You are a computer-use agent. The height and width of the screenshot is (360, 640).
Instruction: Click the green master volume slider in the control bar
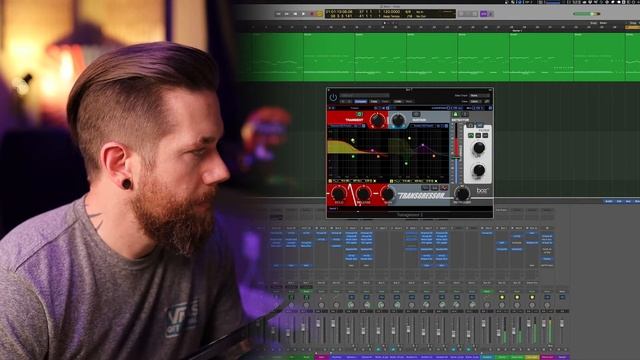587,14
